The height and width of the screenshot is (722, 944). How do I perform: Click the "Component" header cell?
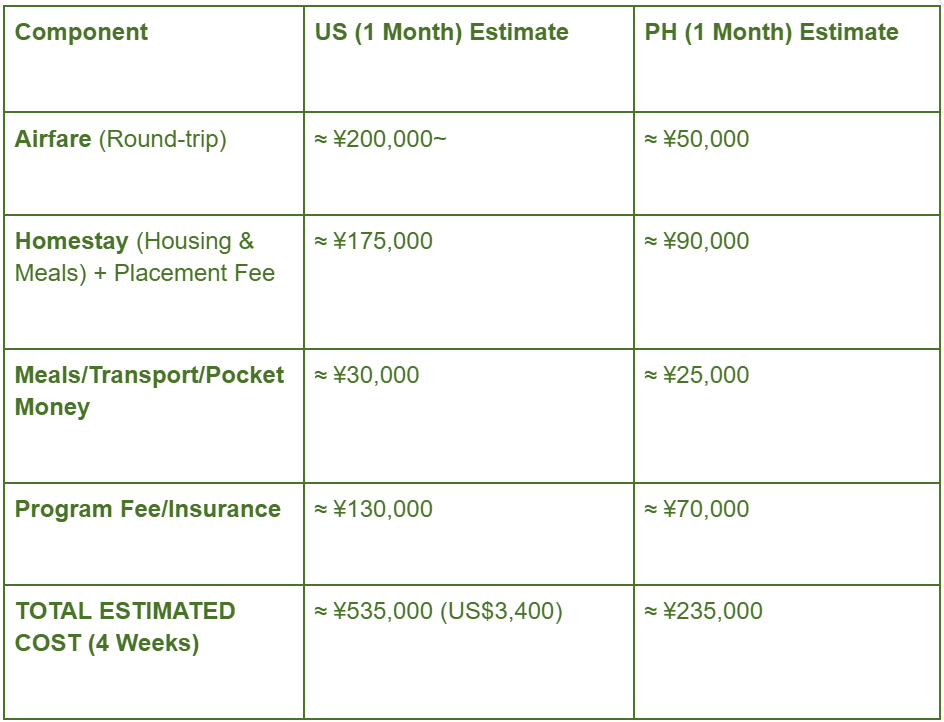coord(81,32)
